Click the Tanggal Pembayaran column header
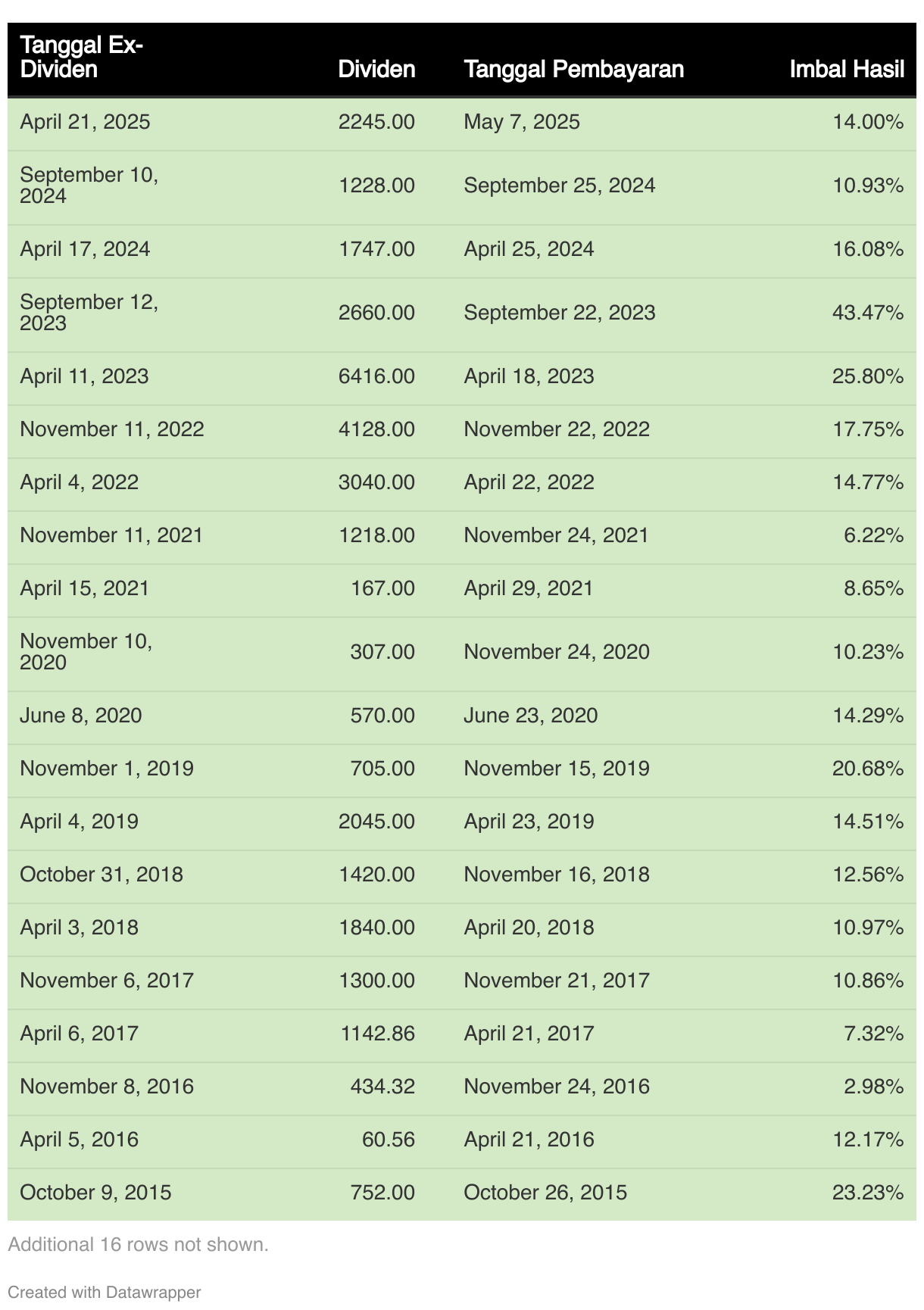Screen dimensions: 924x1310 tap(573, 70)
